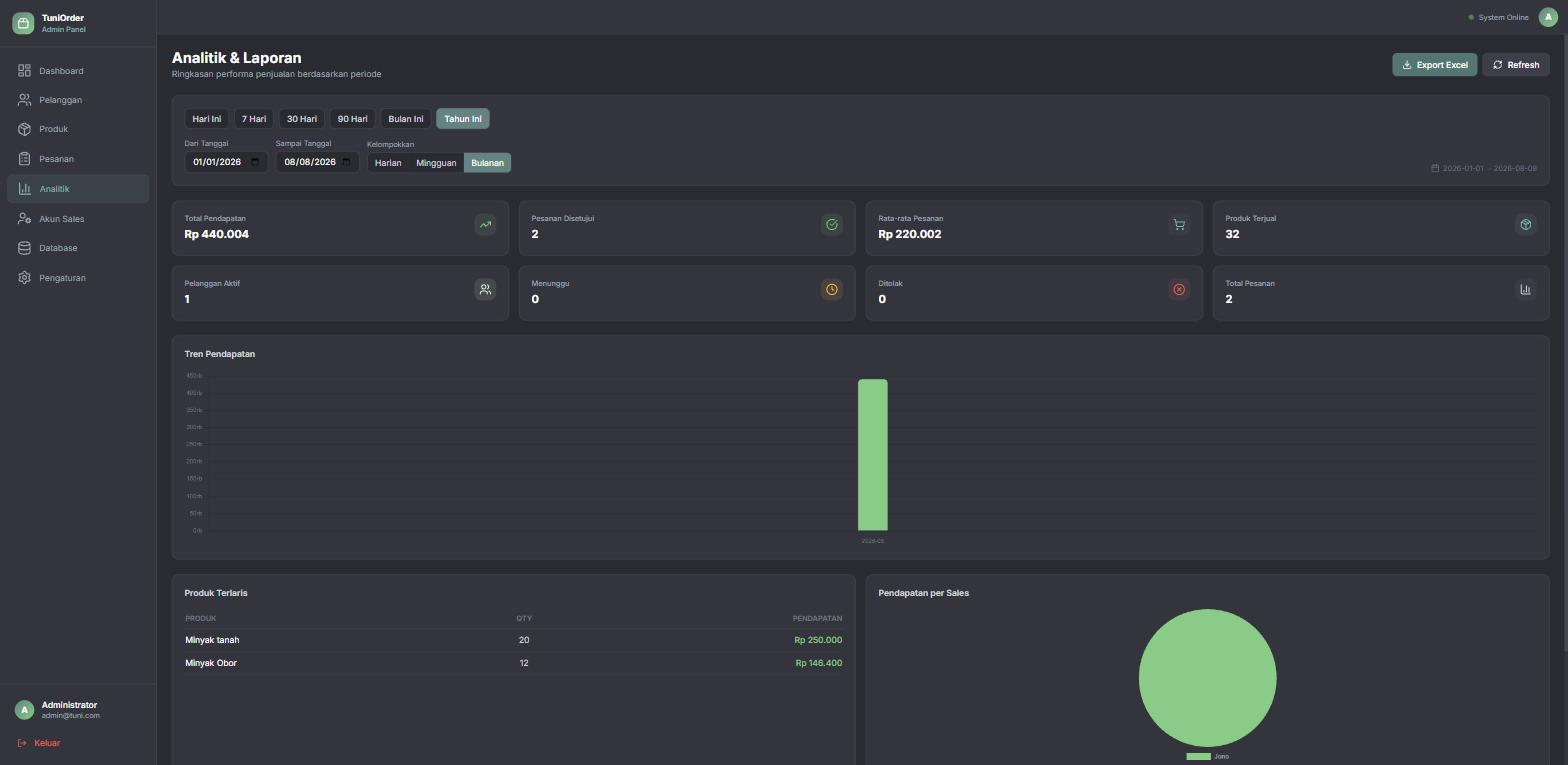Image resolution: width=1568 pixels, height=765 pixels.
Task: Group data by Mingguan
Action: tap(436, 163)
